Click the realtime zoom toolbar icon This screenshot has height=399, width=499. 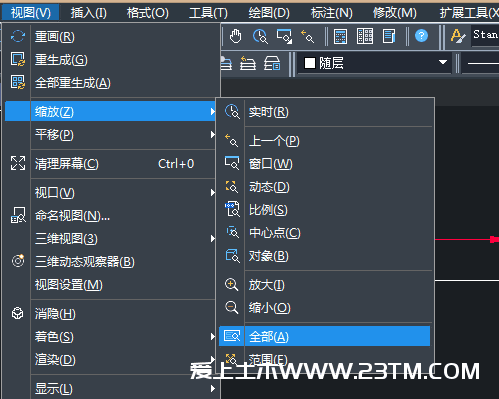tap(260, 36)
